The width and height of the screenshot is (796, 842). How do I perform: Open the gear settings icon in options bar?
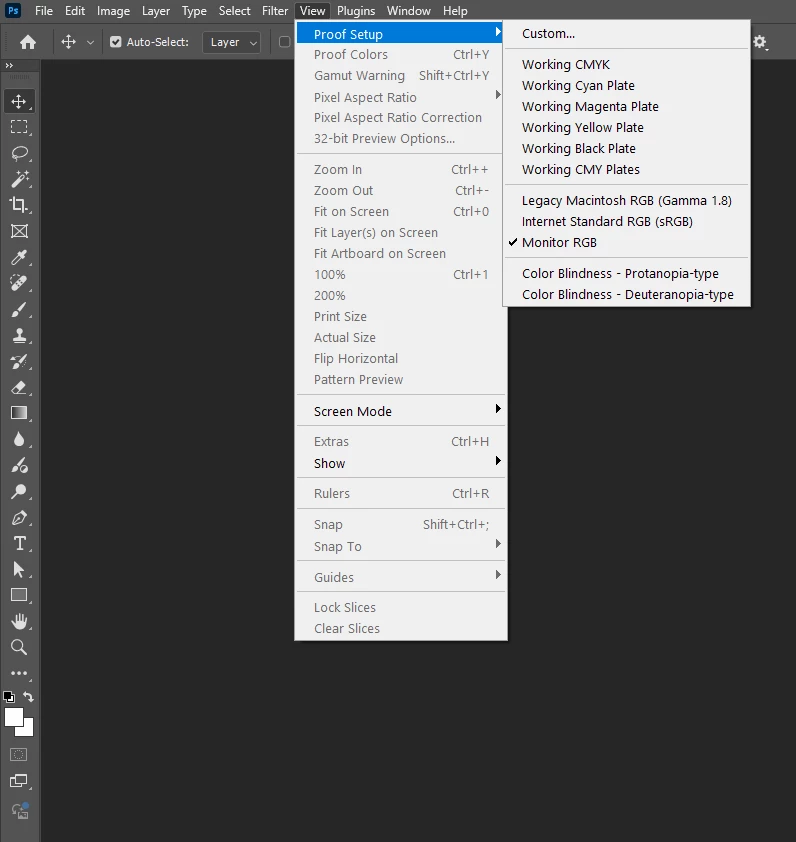[759, 42]
